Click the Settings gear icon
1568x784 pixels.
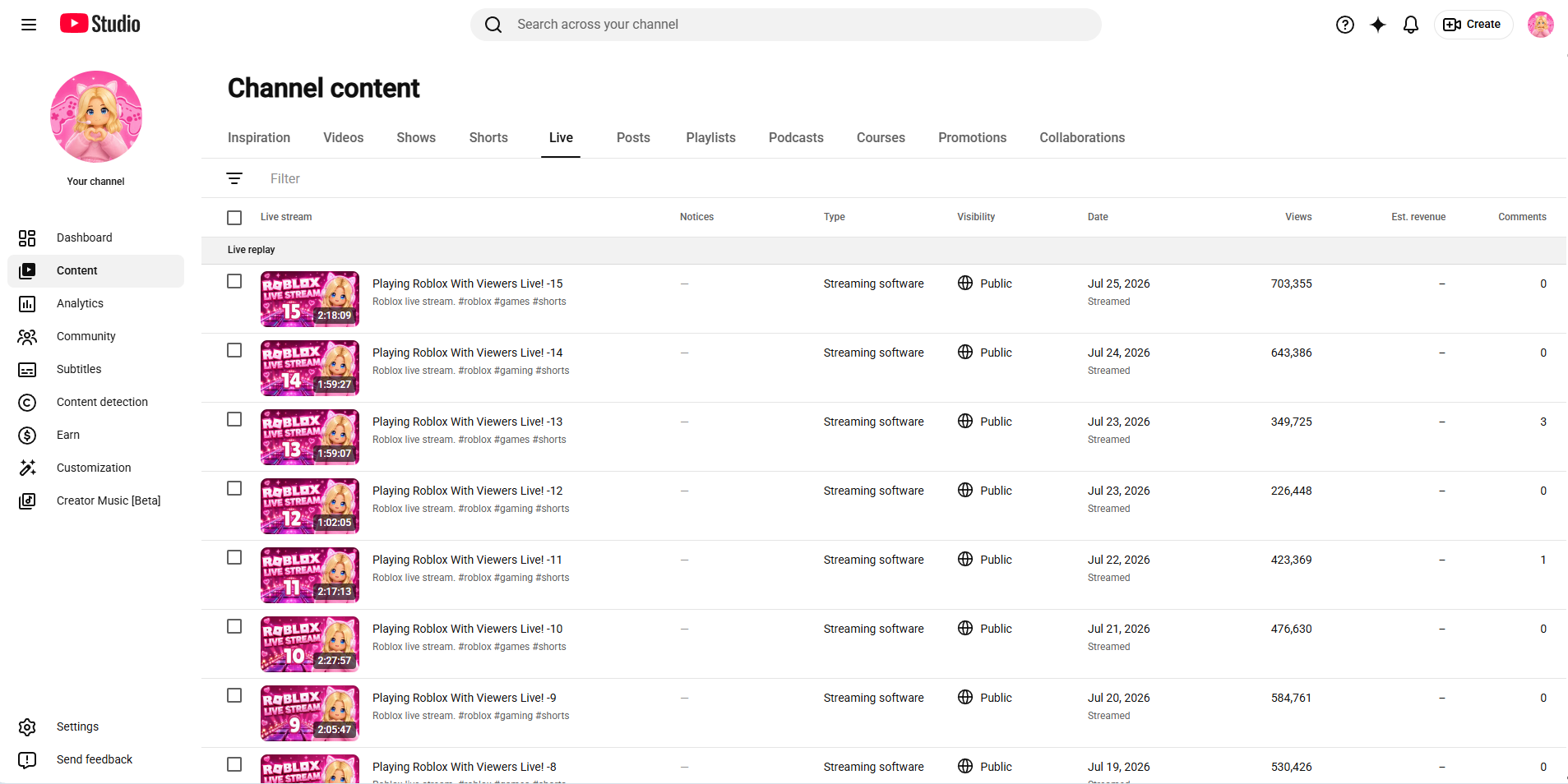point(27,726)
